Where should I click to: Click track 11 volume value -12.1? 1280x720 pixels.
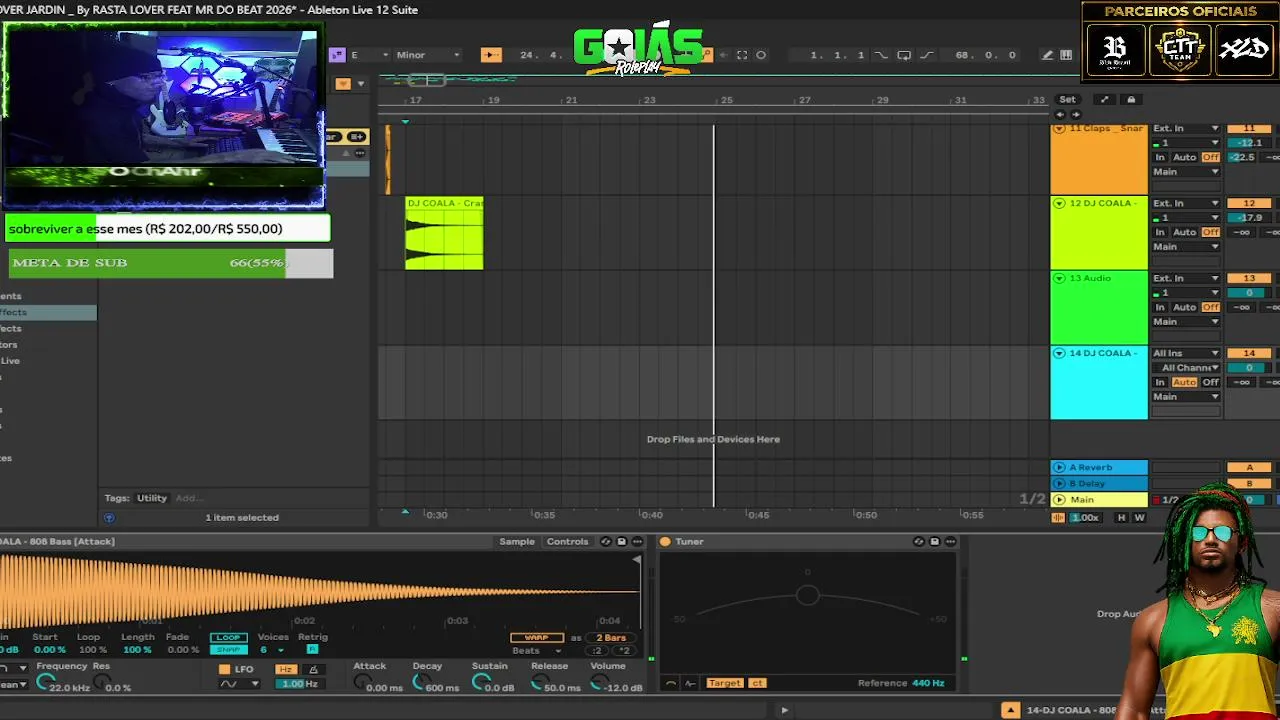tap(1249, 142)
